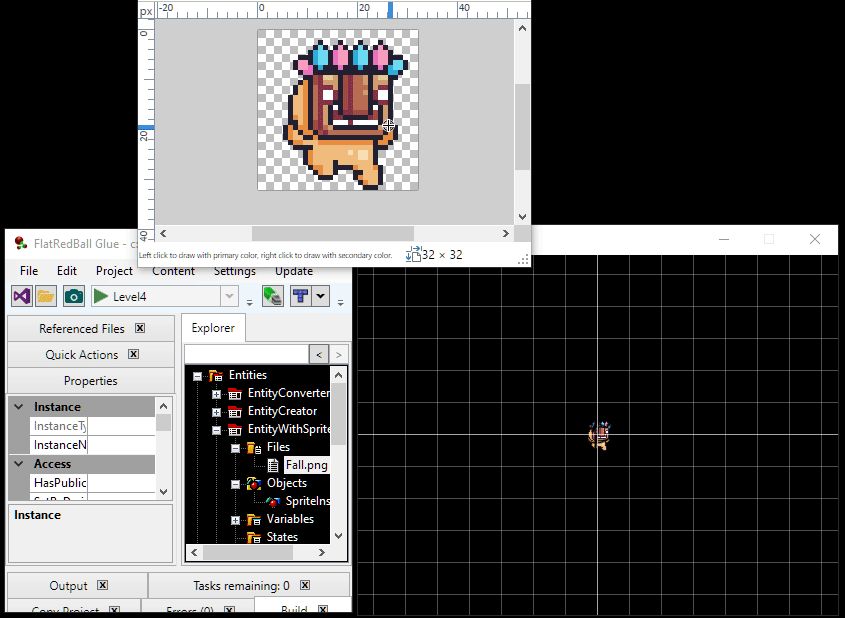Open the Project menu
Screen dimensions: 845x618
114,271
